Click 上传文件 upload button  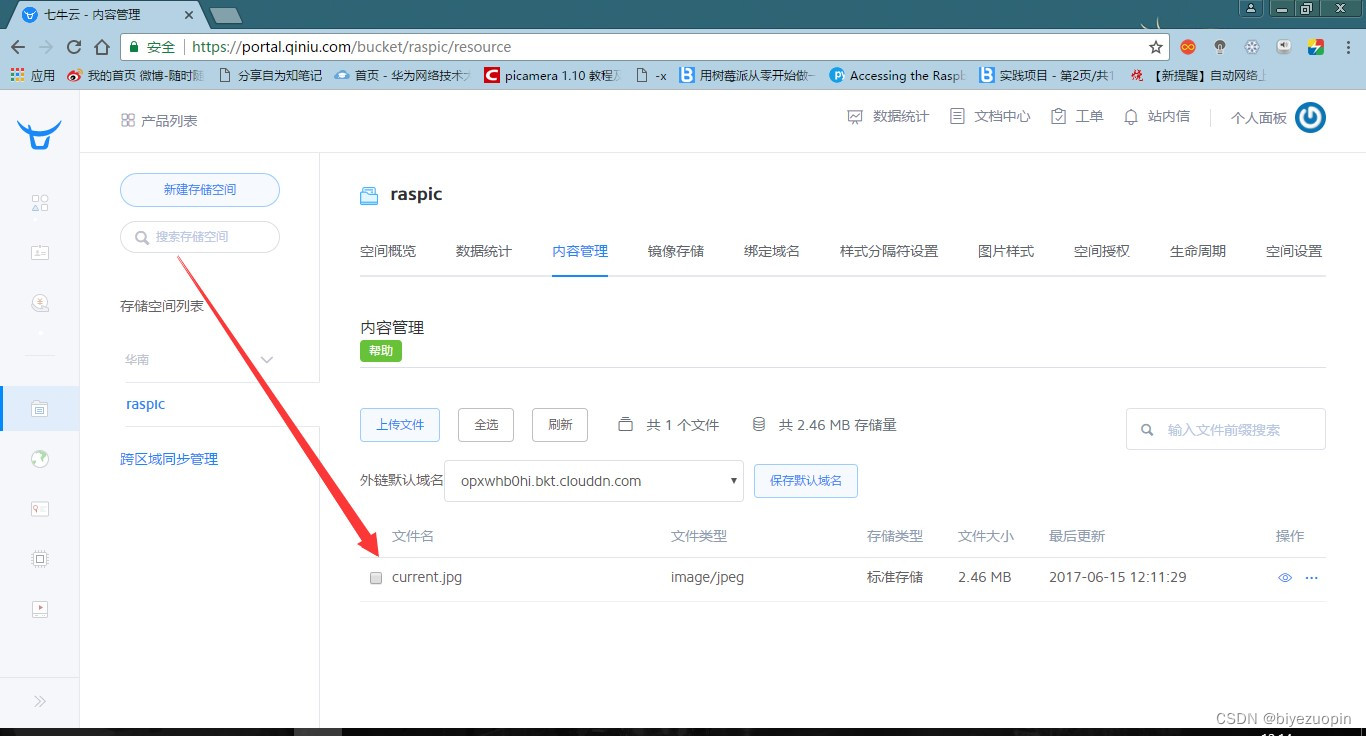coord(400,425)
